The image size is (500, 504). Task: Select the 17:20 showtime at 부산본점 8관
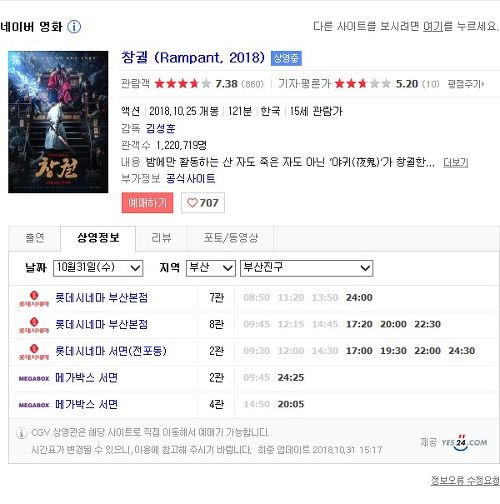point(359,324)
